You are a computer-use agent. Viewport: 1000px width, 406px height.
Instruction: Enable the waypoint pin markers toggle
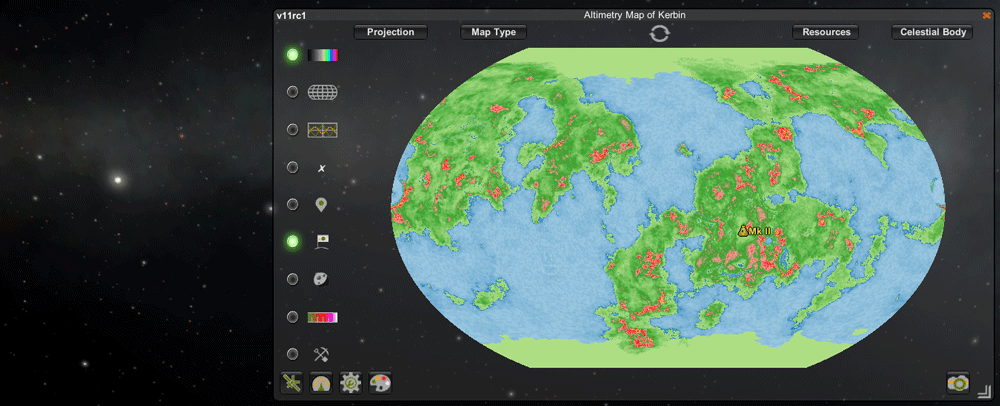click(x=293, y=205)
